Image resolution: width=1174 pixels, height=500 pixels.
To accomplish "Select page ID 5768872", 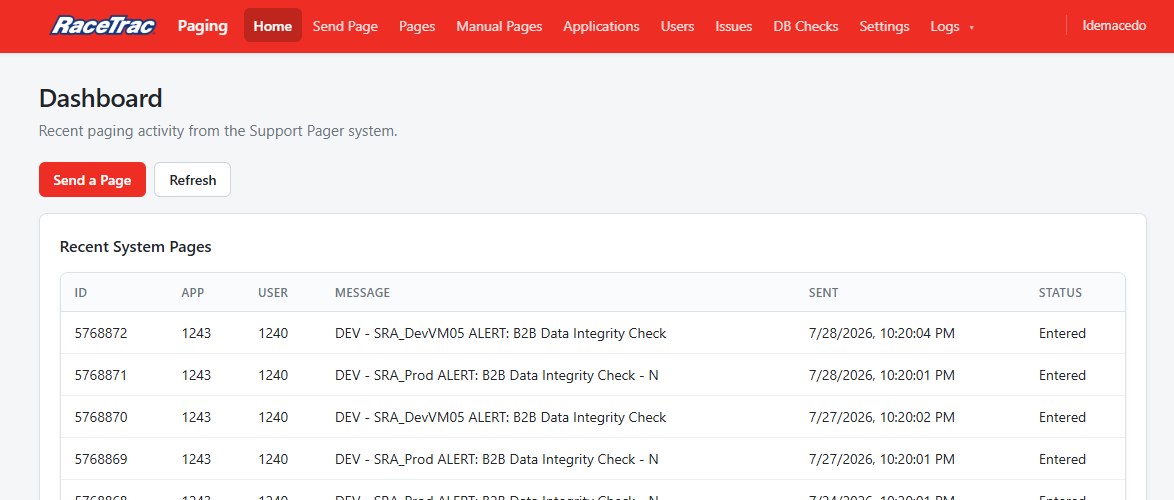I will coord(101,333).
